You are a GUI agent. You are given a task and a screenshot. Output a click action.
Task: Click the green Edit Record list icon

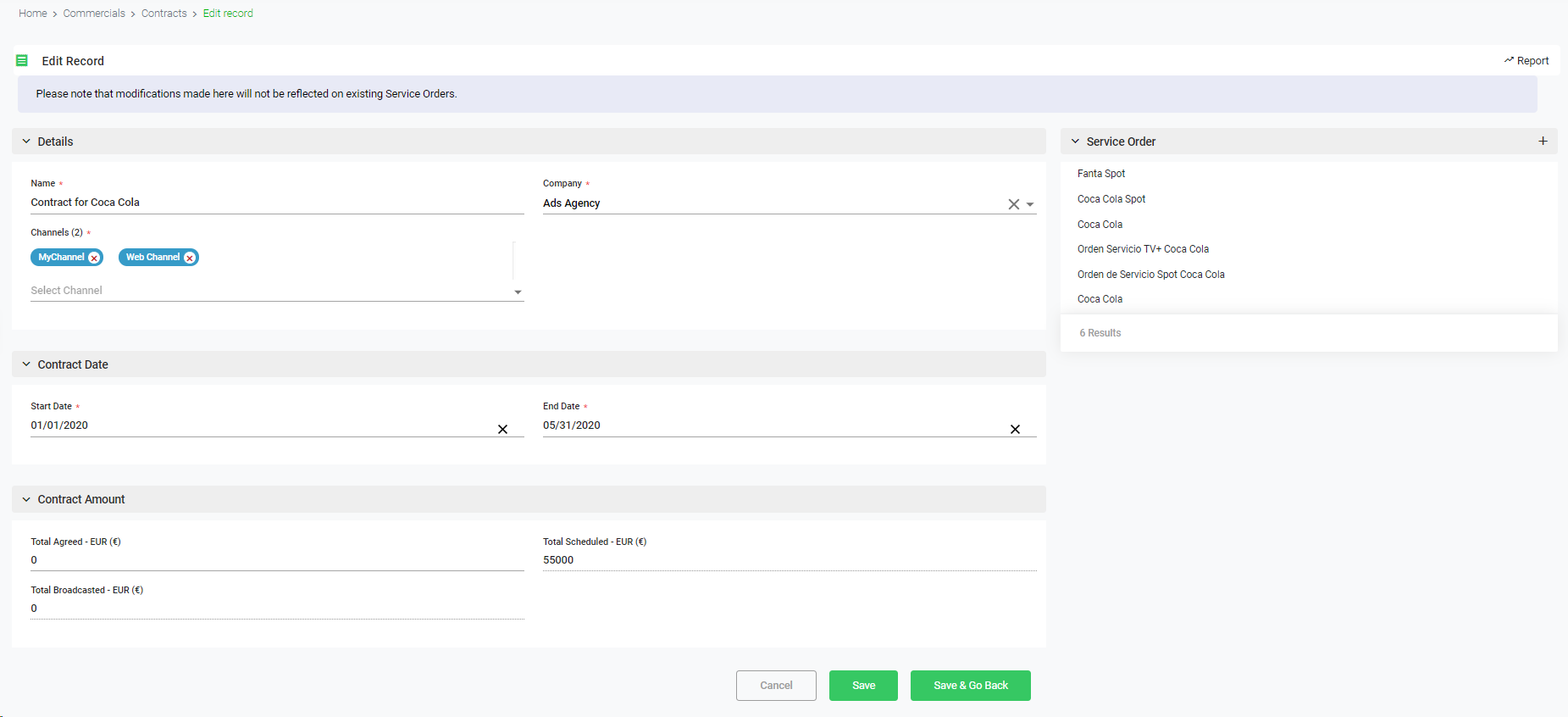pos(22,61)
